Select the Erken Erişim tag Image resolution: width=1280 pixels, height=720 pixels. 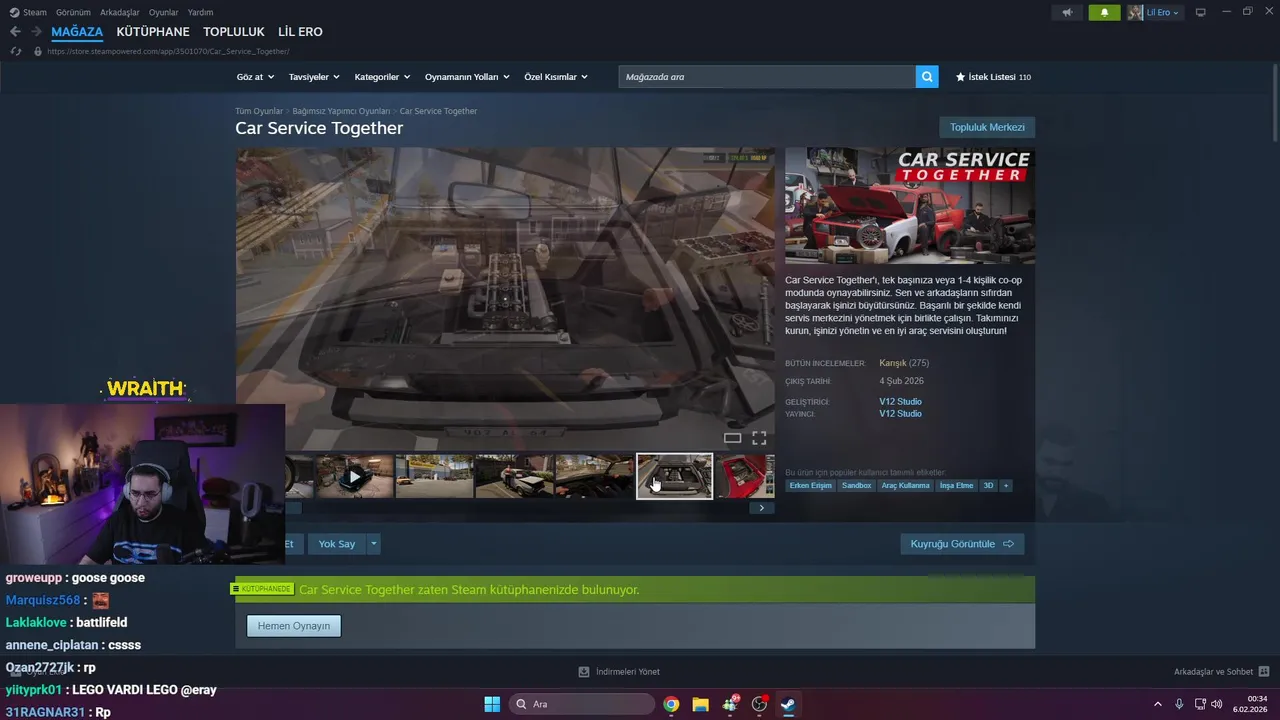[x=810, y=485]
